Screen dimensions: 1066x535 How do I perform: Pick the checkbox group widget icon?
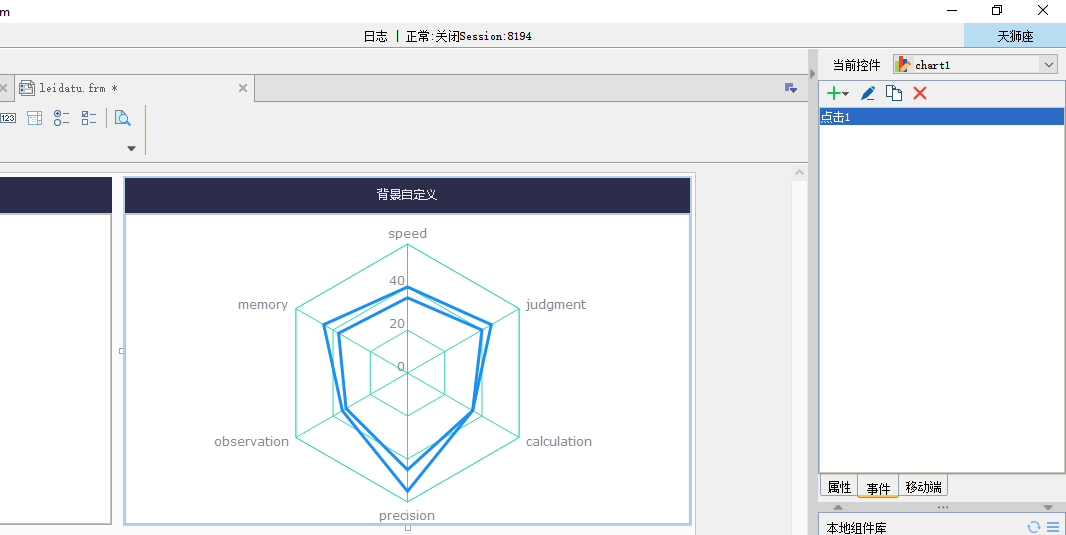coord(89,118)
